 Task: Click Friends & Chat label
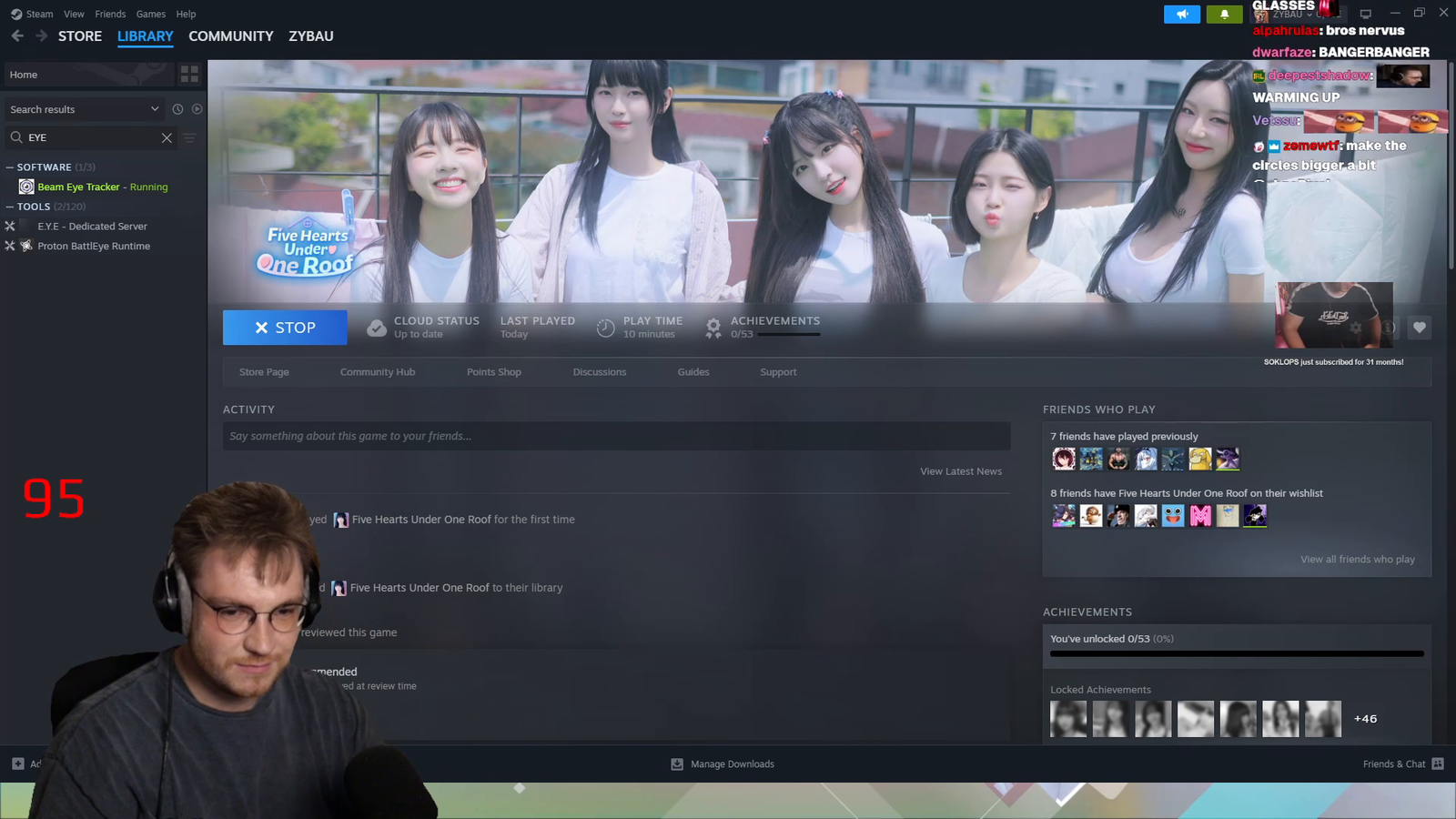[x=1394, y=764]
